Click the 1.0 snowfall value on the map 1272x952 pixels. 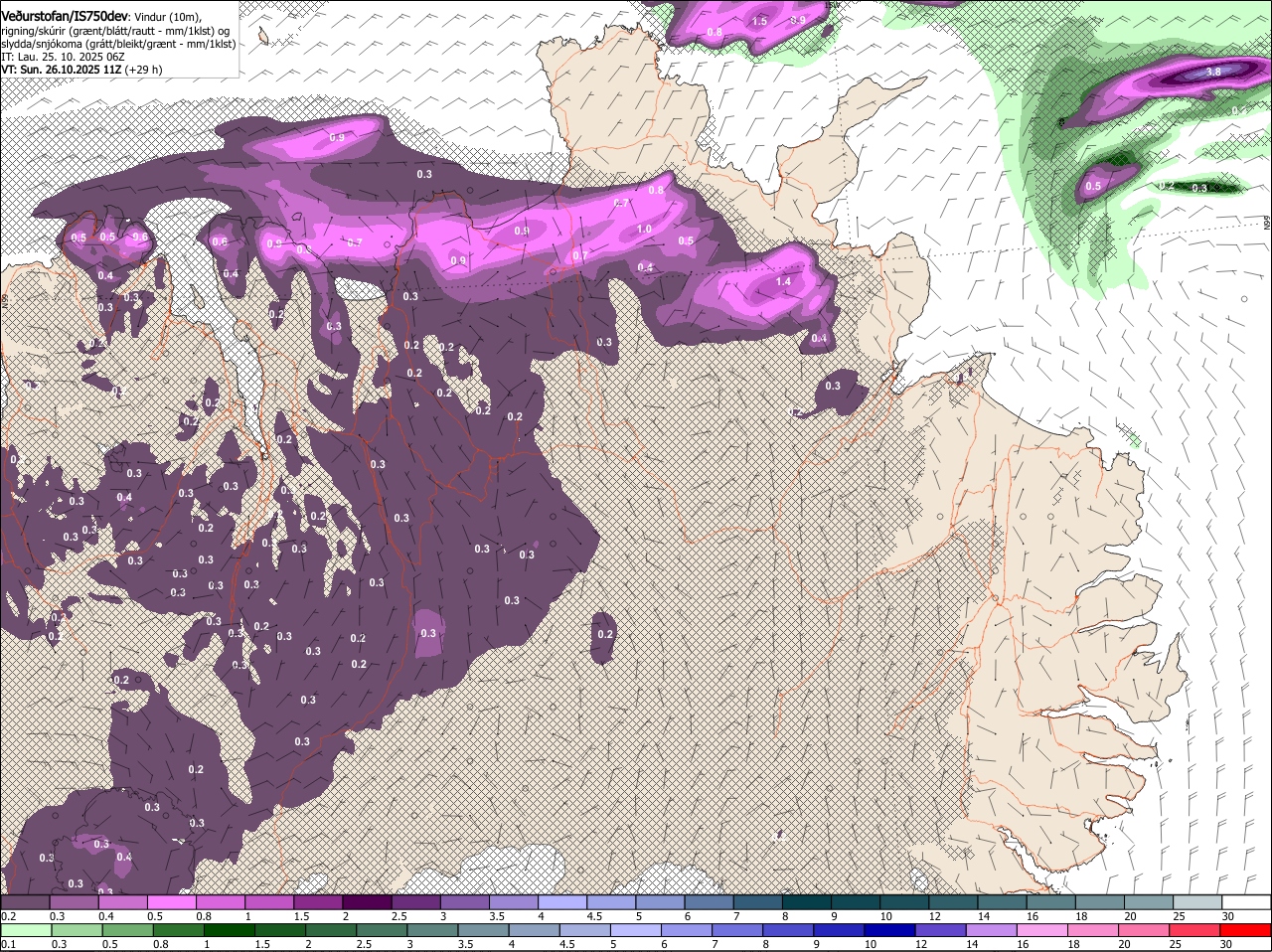click(644, 230)
